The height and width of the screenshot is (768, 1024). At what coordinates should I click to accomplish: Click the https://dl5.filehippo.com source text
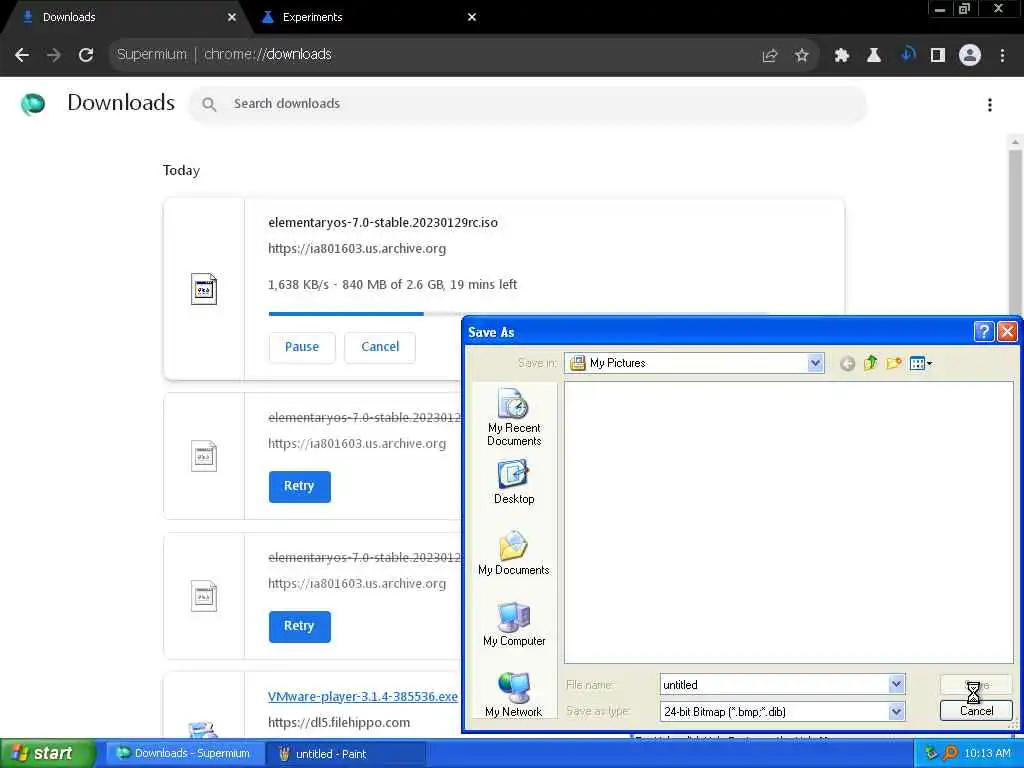click(339, 722)
